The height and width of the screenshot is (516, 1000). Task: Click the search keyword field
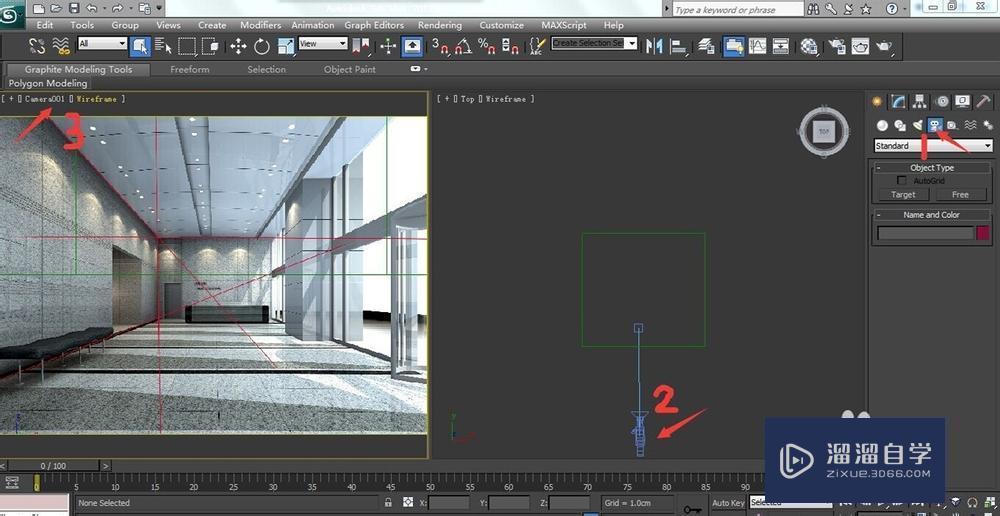click(x=739, y=9)
